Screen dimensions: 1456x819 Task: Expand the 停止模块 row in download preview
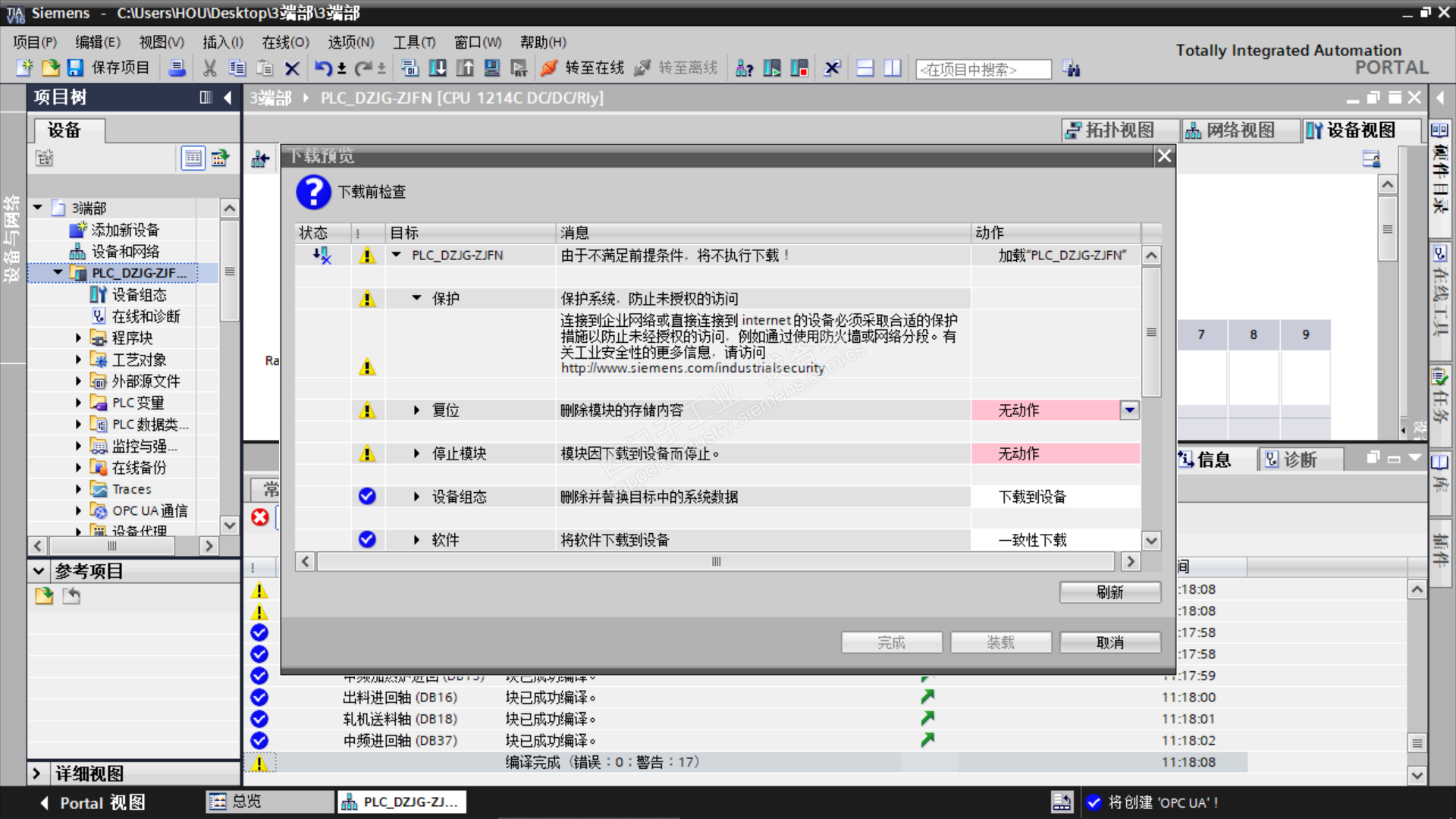click(x=416, y=453)
